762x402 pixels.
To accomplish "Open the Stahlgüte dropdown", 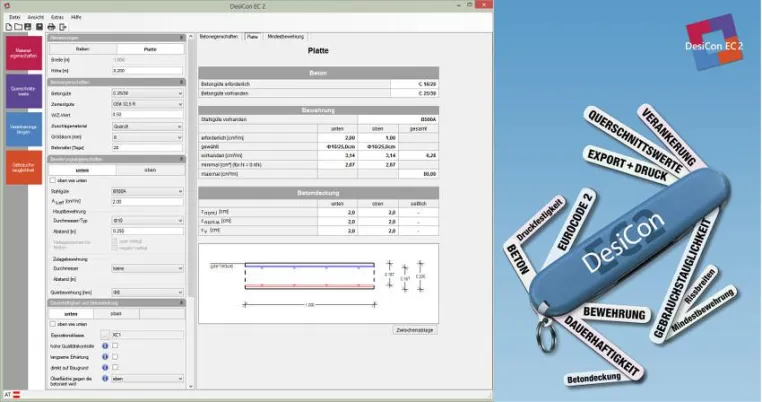I will (x=147, y=192).
